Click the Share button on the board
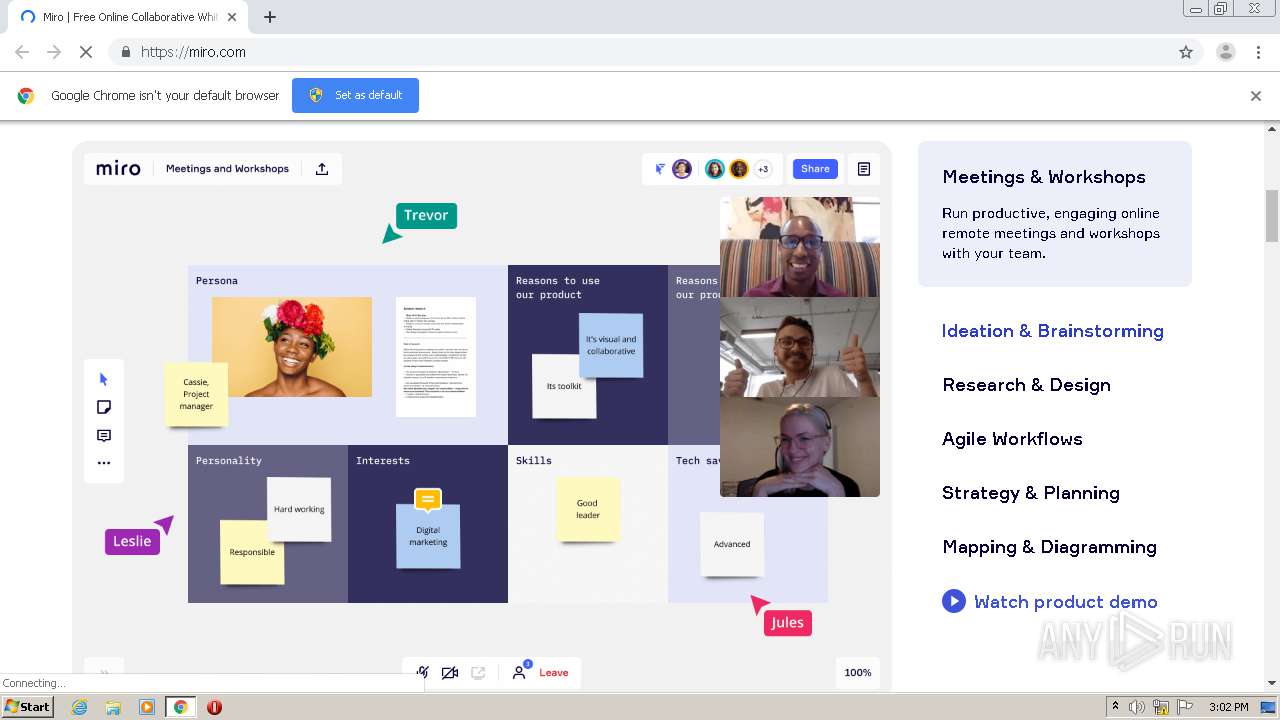This screenshot has height=720, width=1280. [x=815, y=169]
